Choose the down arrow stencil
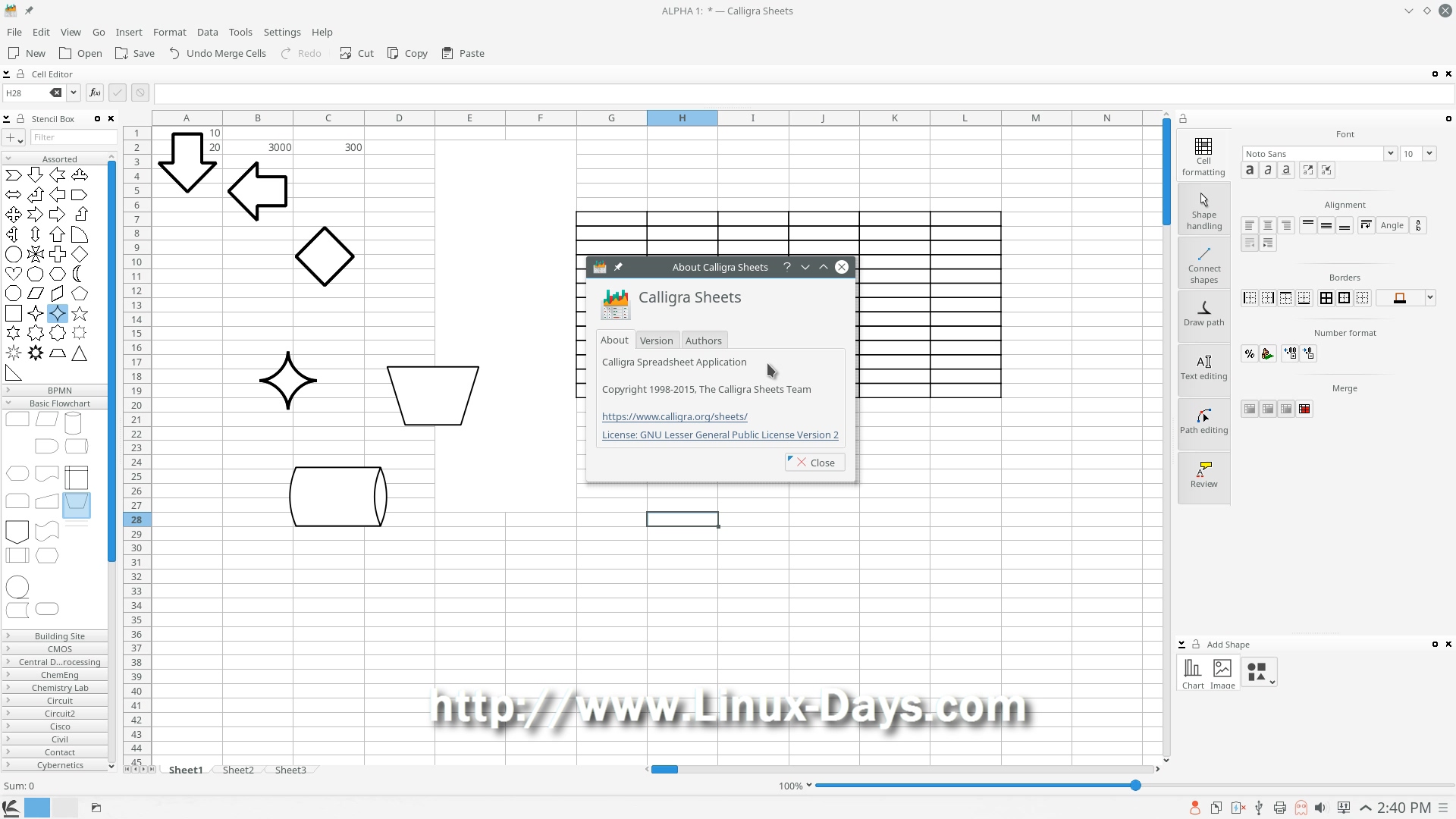 pyautogui.click(x=36, y=175)
